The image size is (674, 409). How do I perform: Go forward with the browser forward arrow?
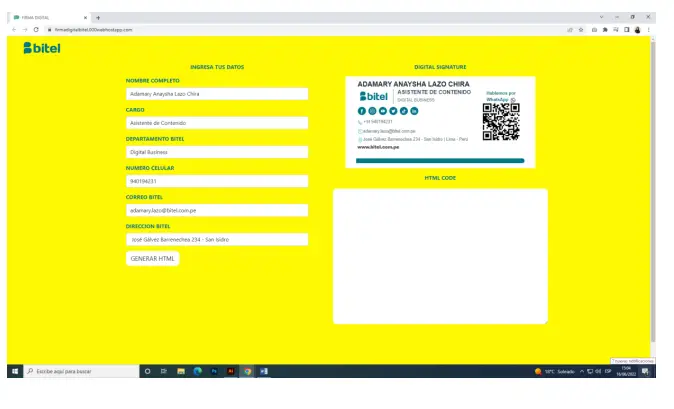pyautogui.click(x=25, y=30)
